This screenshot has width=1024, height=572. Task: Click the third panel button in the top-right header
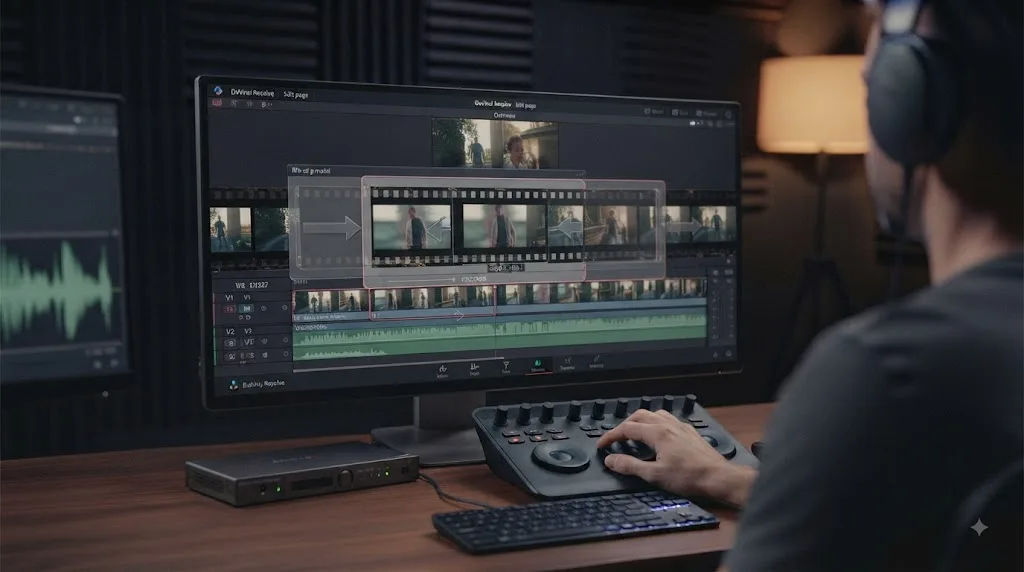point(707,114)
